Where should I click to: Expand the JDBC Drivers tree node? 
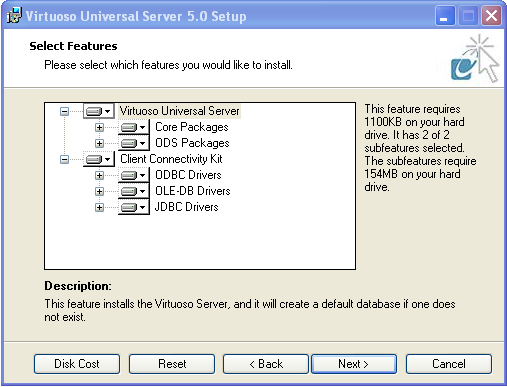[x=99, y=207]
